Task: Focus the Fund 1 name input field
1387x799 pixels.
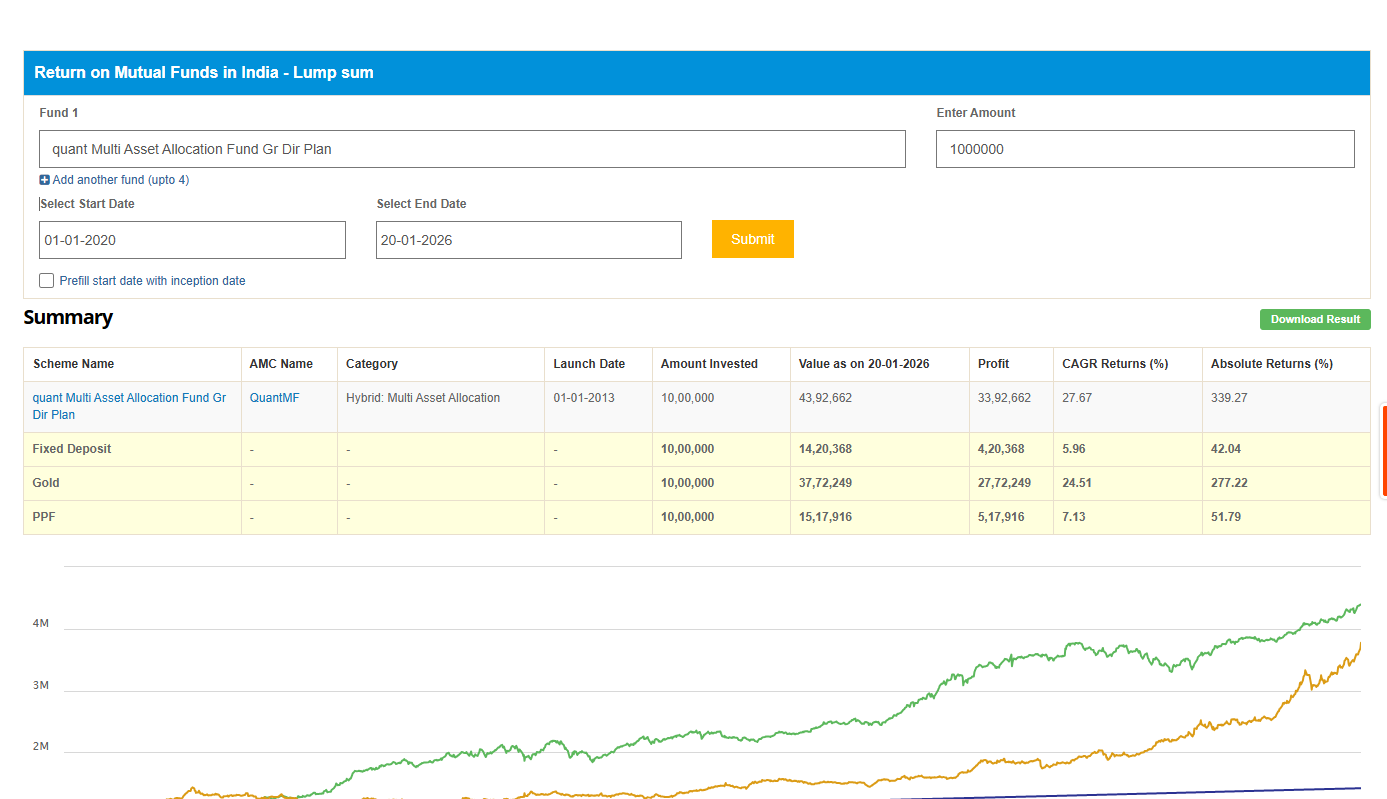Action: tap(472, 149)
